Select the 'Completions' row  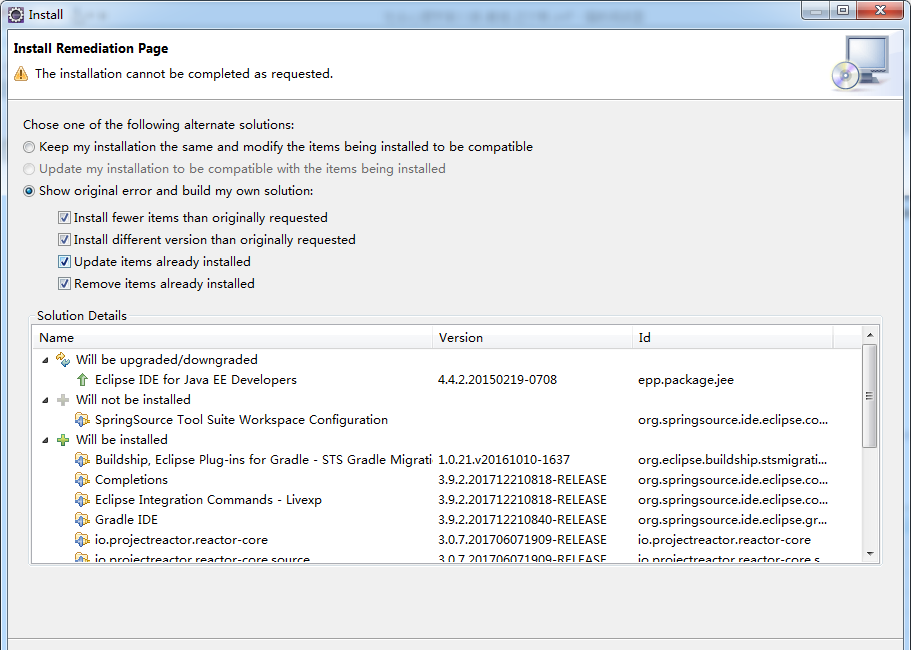click(x=131, y=480)
